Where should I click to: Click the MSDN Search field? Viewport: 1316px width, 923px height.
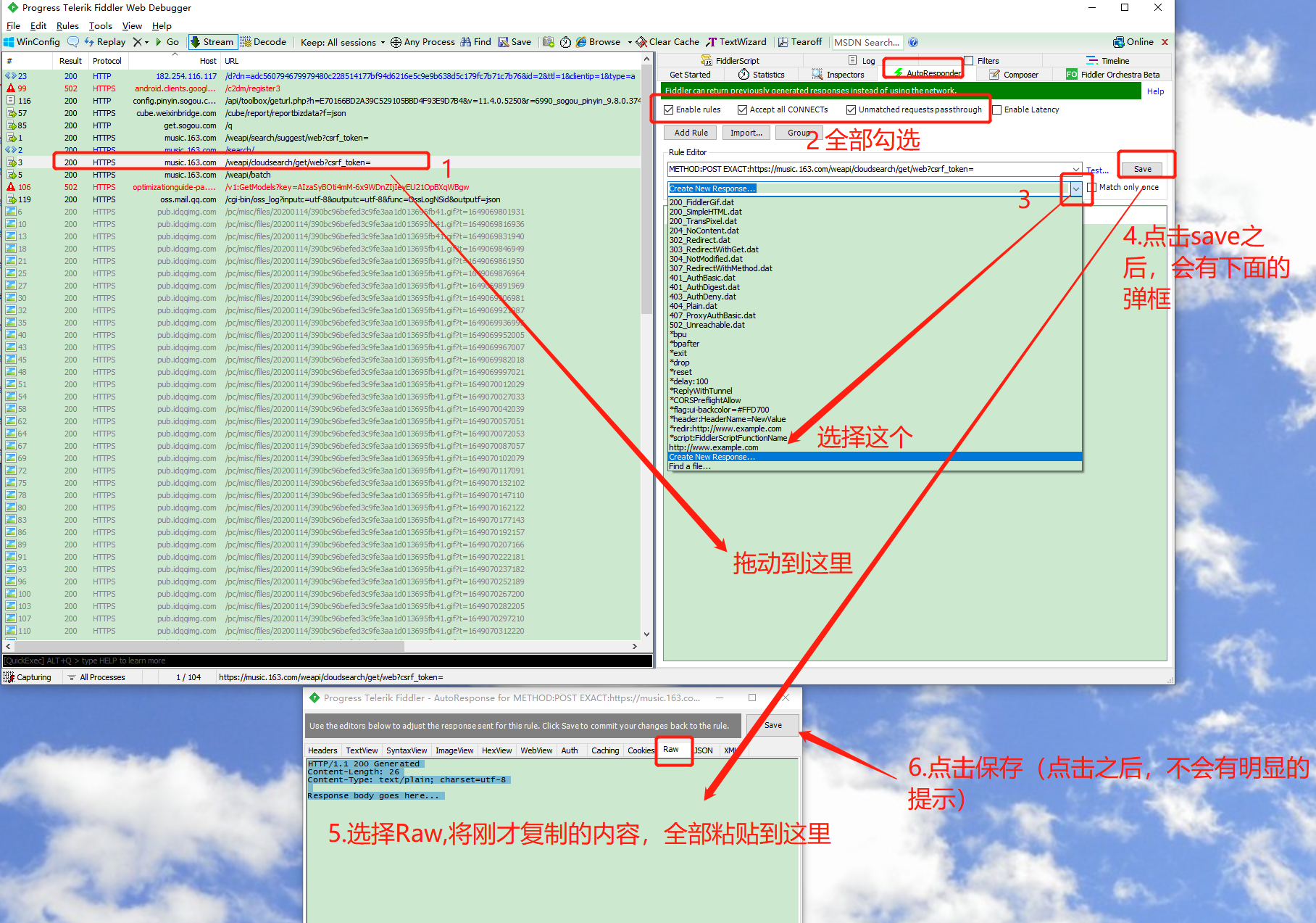(867, 42)
